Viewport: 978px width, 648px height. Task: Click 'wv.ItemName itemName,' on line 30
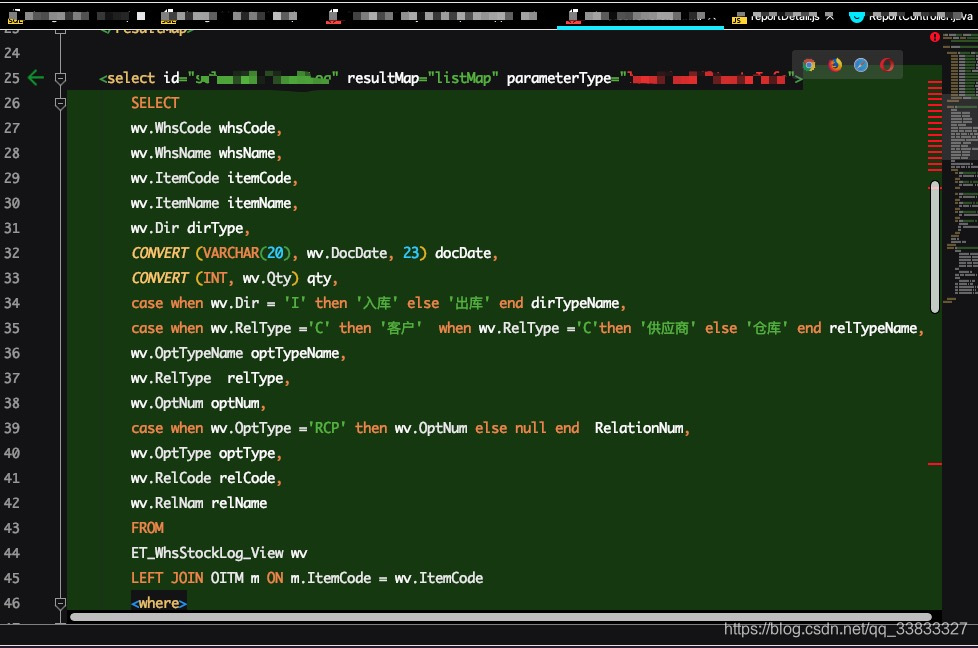pyautogui.click(x=214, y=203)
